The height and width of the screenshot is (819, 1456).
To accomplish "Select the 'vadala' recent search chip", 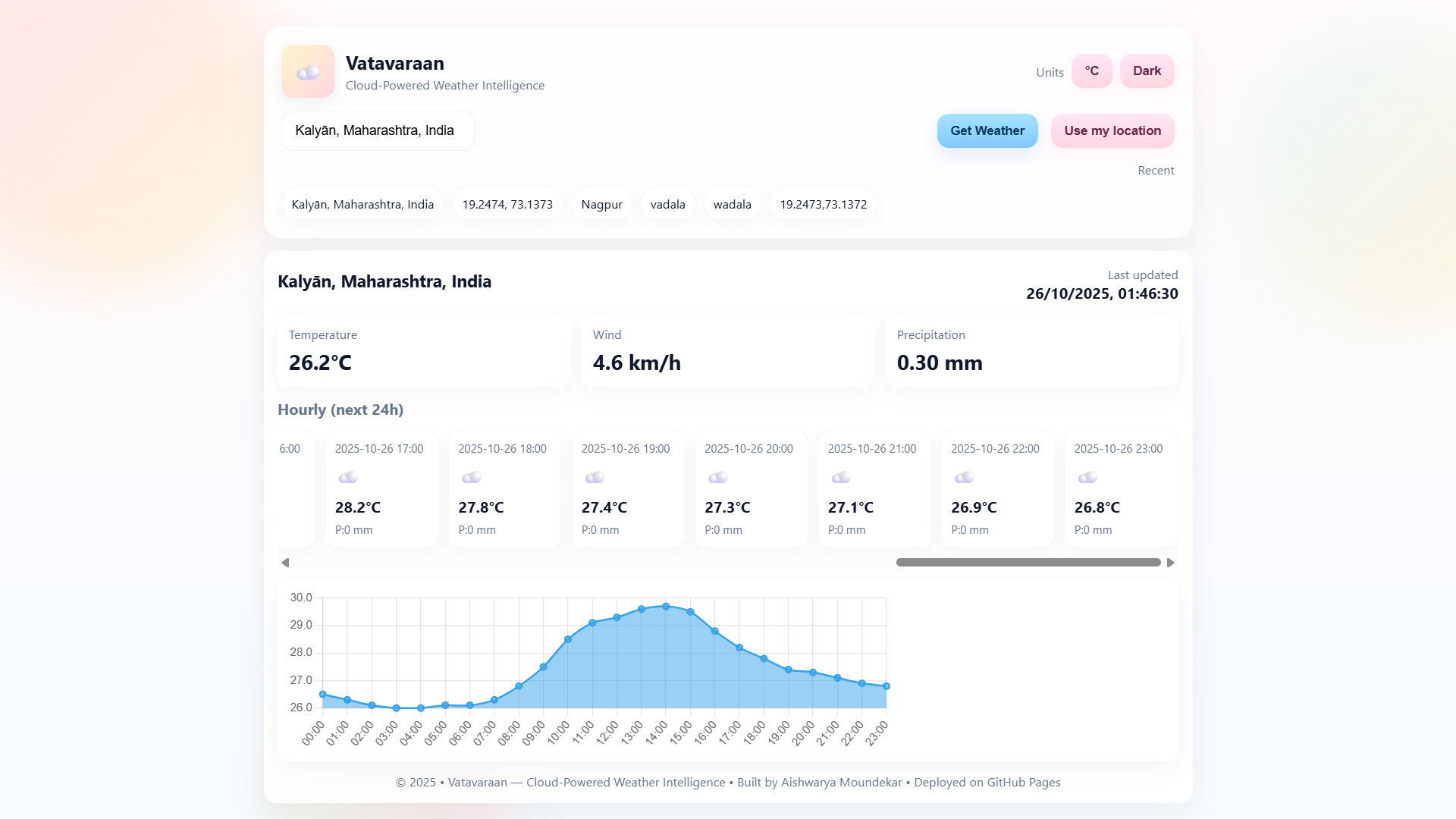I will click(667, 203).
